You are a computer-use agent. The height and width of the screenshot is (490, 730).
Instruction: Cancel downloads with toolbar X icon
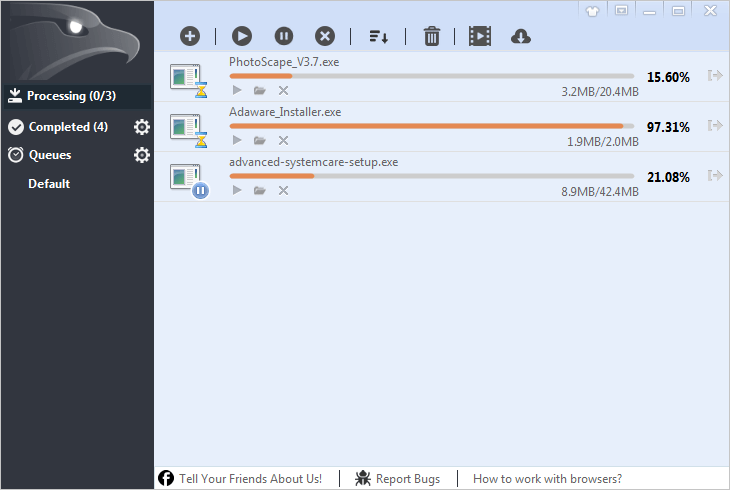(325, 36)
